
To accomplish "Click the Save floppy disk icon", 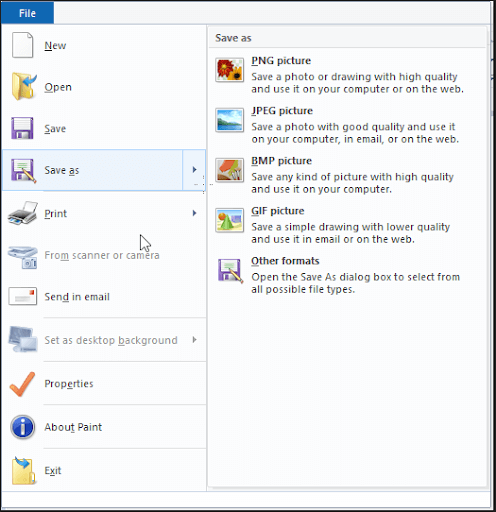I will 22,128.
